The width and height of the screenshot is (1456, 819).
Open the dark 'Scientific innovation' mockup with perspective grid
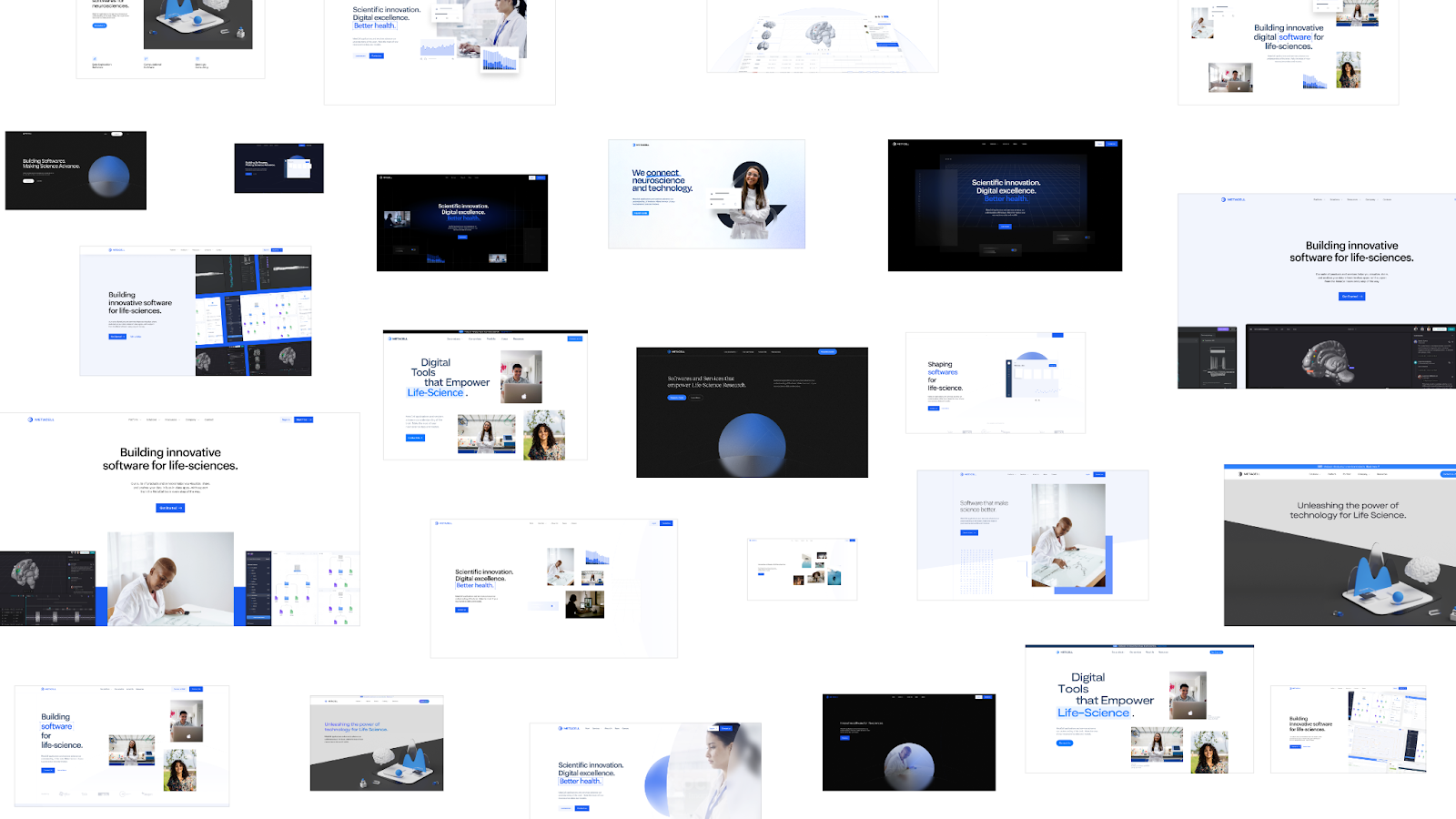pos(1005,206)
